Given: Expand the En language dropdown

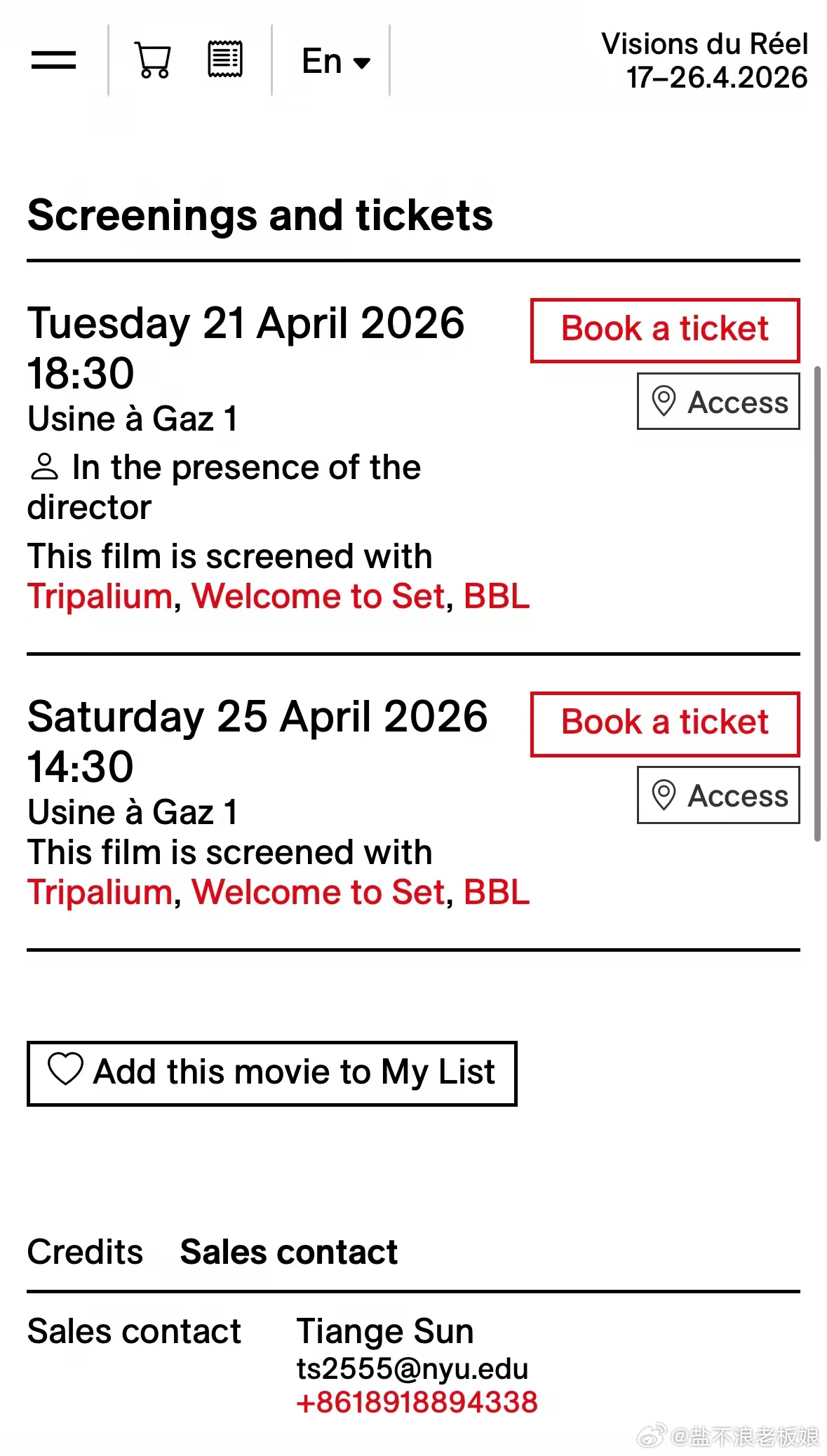Looking at the screenshot, I should point(335,62).
